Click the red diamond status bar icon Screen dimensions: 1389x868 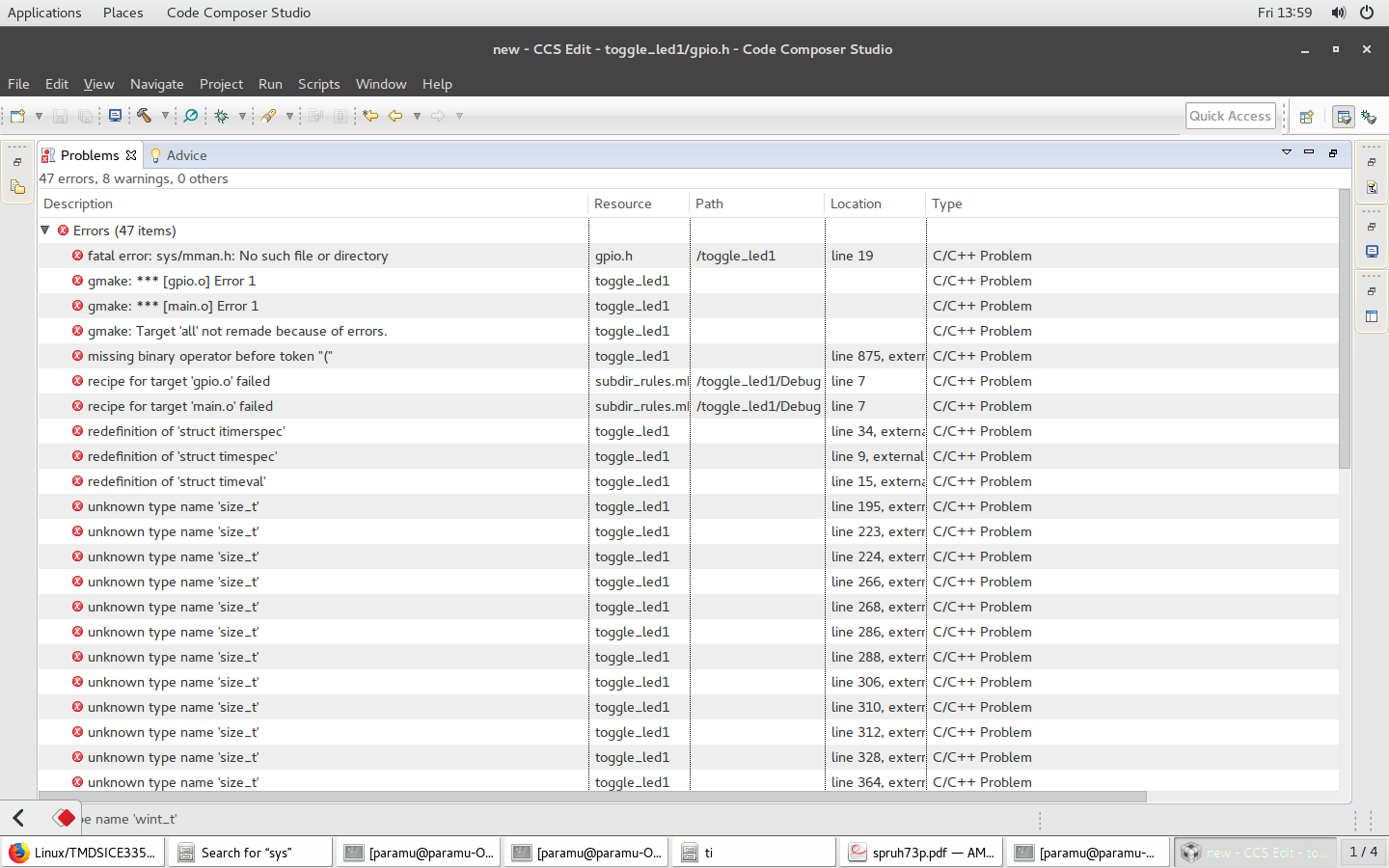[65, 818]
